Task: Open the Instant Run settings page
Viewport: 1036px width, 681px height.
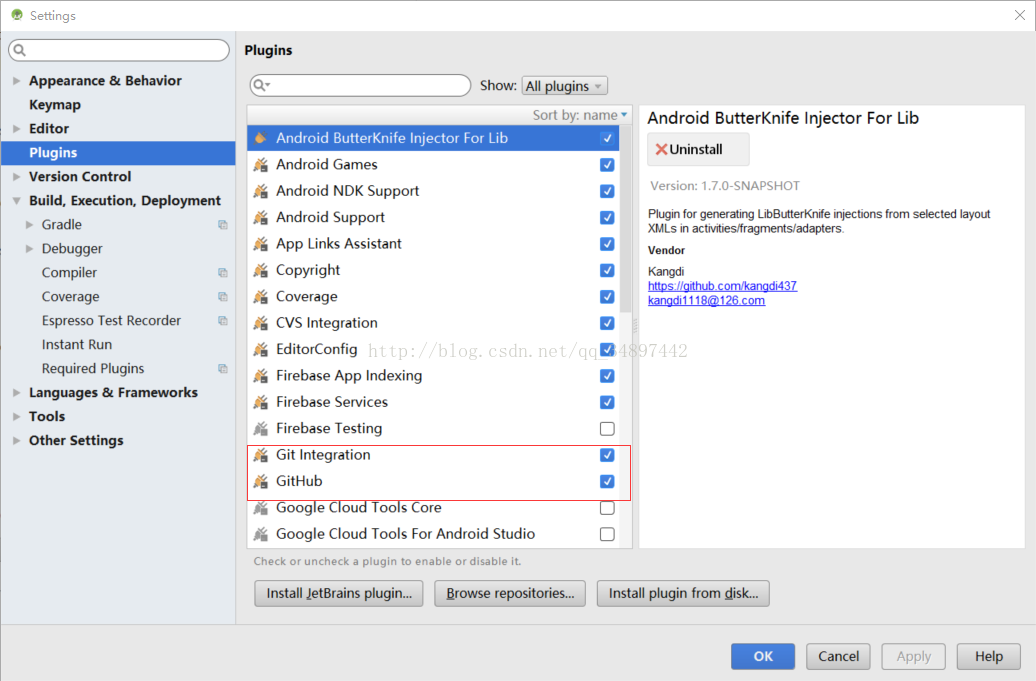Action: click(77, 345)
